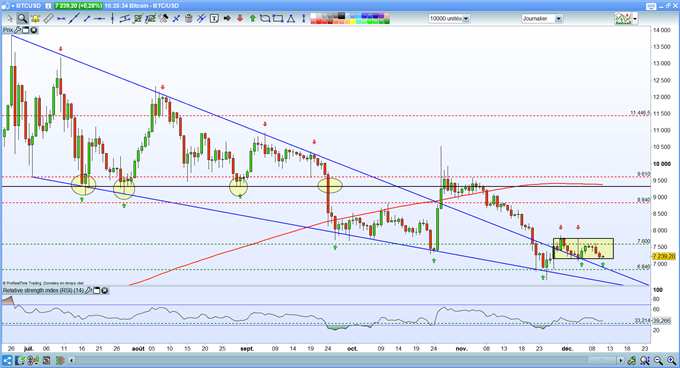Open the BTCUSD instrument menu arrow
The width and height of the screenshot is (680, 368).
(12, 6)
